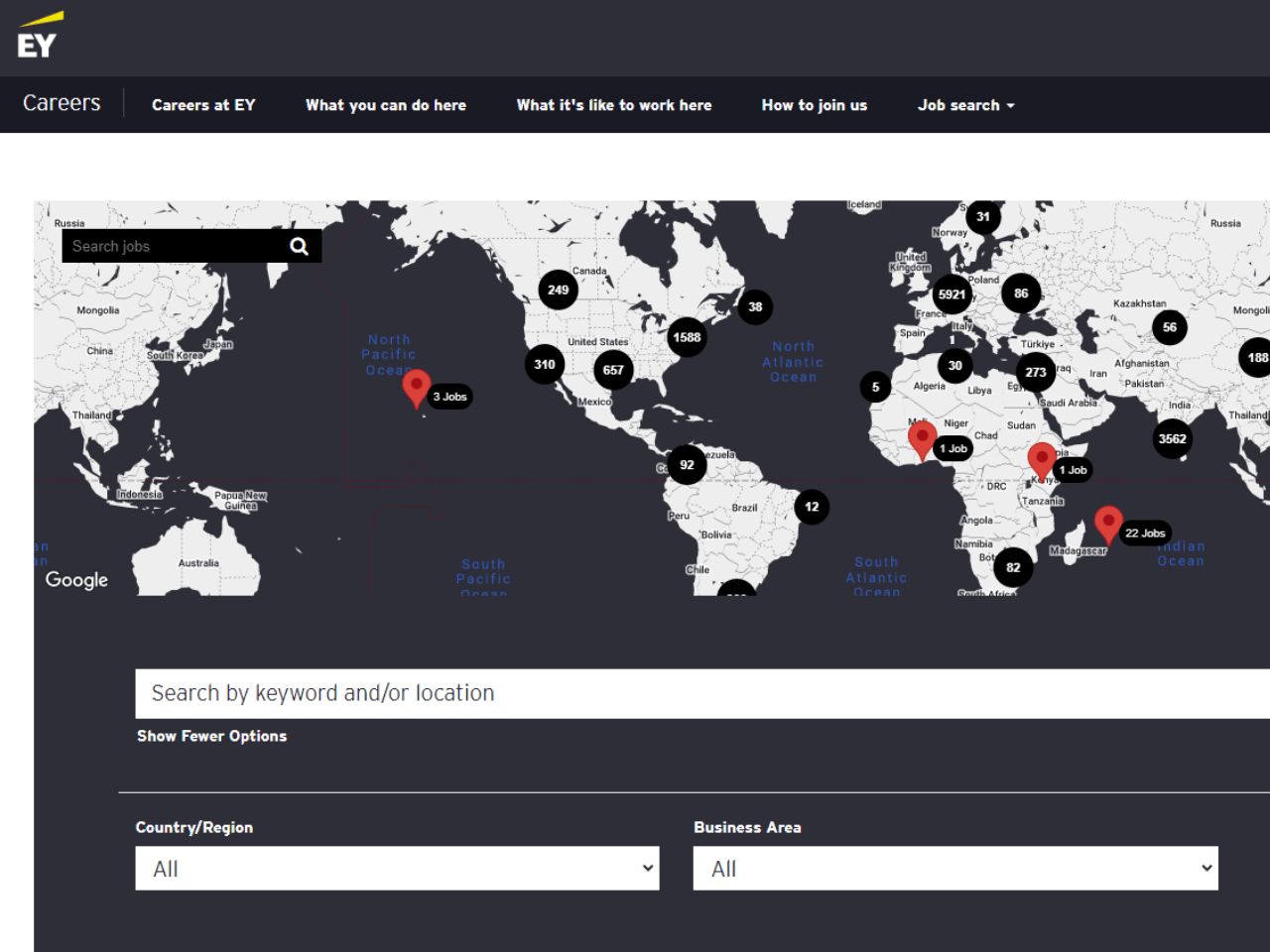Click the red pin labeled 22 Jobs

point(1108,525)
